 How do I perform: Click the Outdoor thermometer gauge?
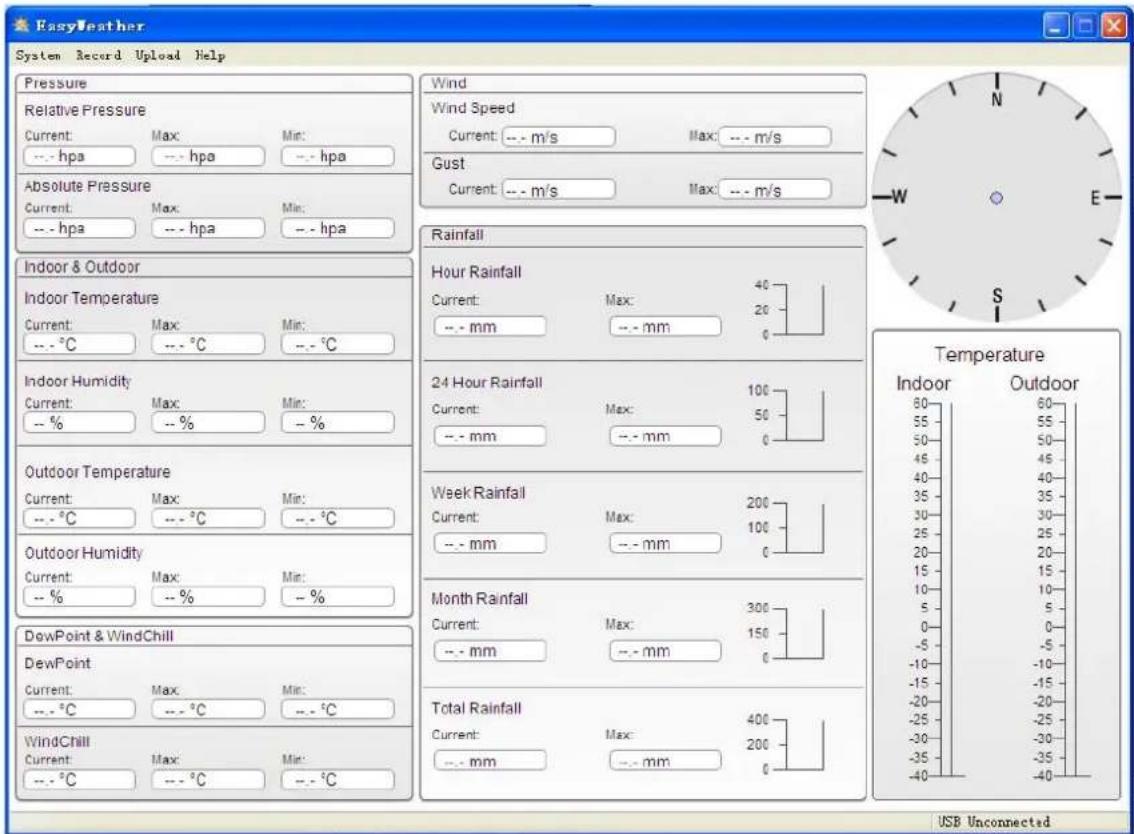click(1062, 590)
